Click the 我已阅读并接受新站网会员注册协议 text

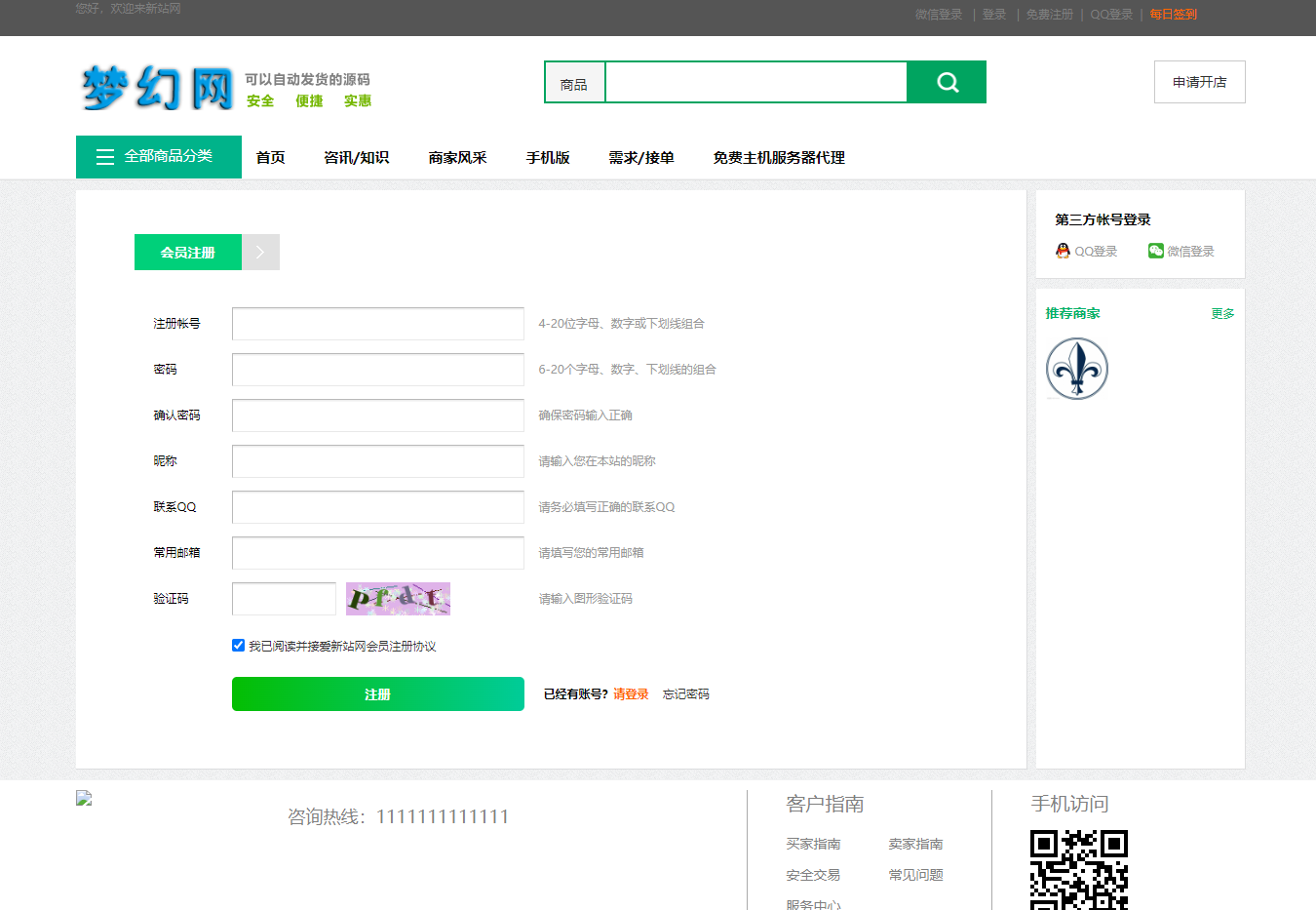342,647
